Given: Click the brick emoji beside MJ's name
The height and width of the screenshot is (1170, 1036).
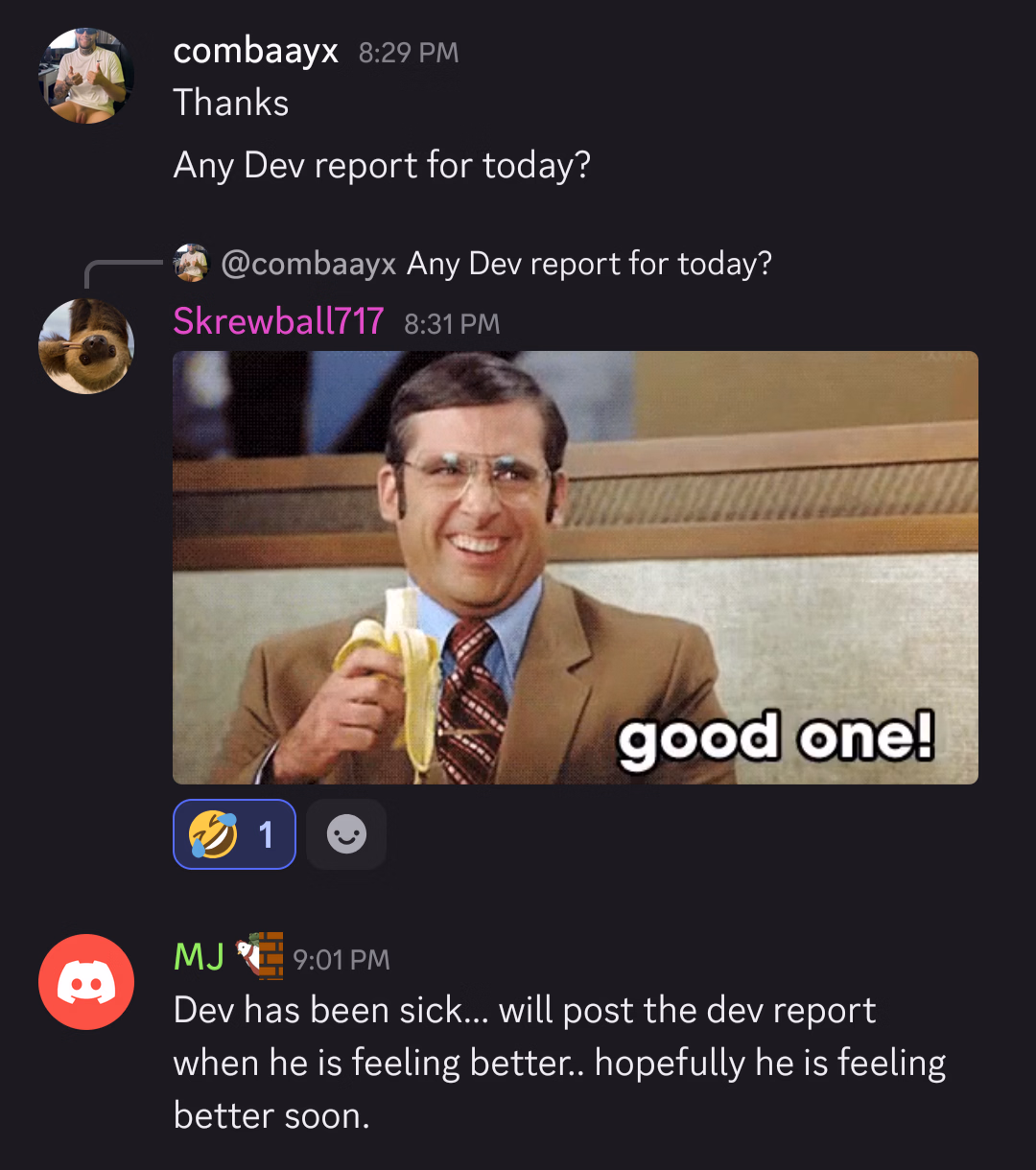Looking at the screenshot, I should point(260,955).
